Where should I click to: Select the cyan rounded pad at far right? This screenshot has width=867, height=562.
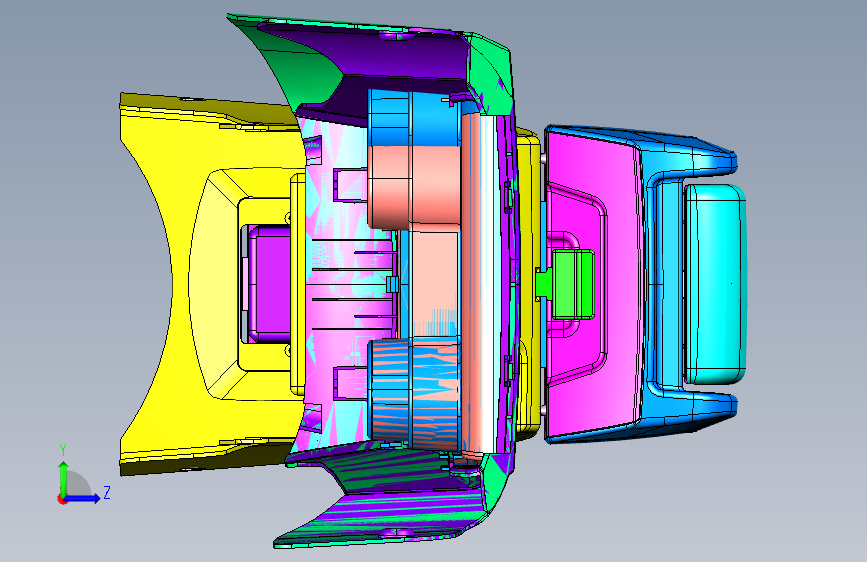tap(715, 284)
